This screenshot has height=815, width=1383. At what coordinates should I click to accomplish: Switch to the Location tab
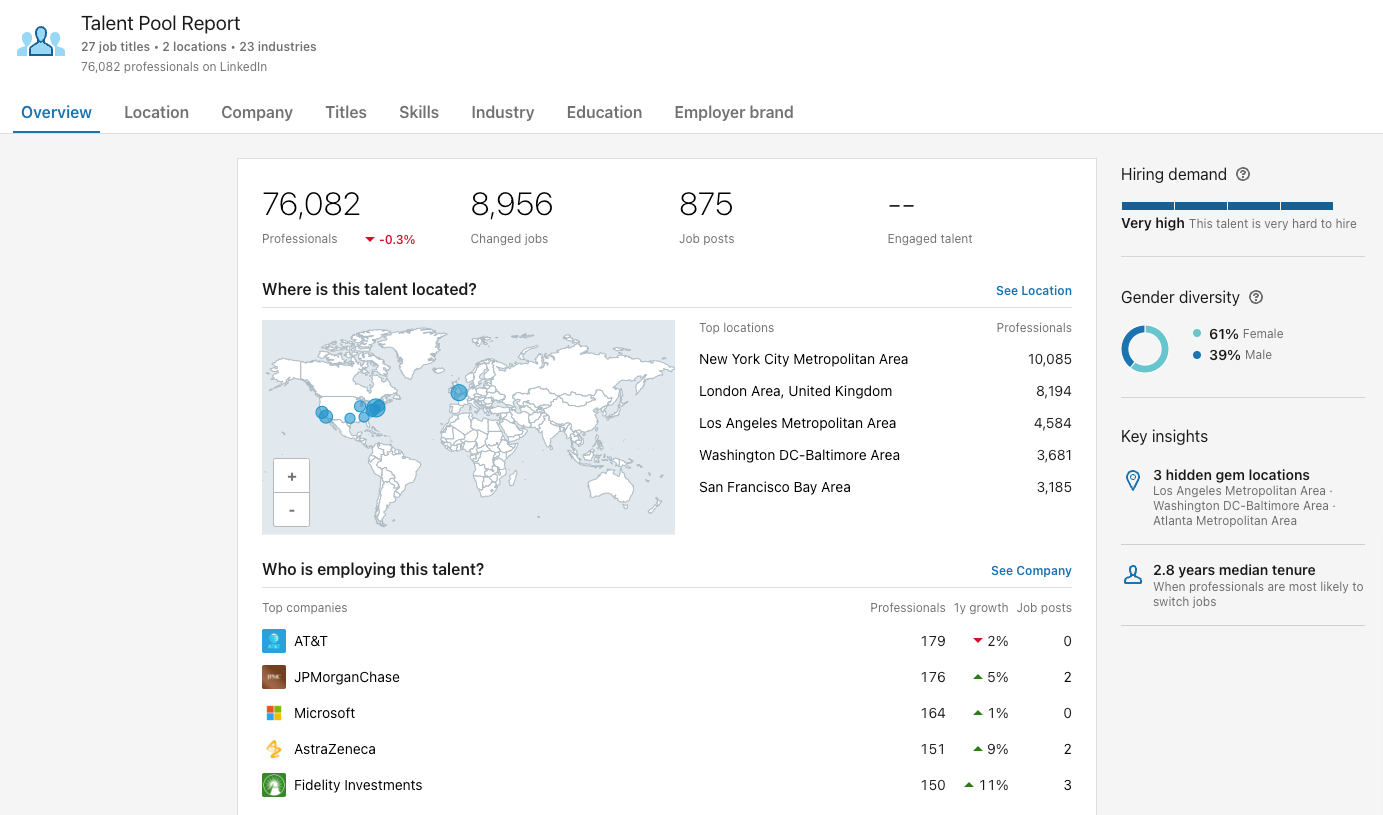[156, 112]
